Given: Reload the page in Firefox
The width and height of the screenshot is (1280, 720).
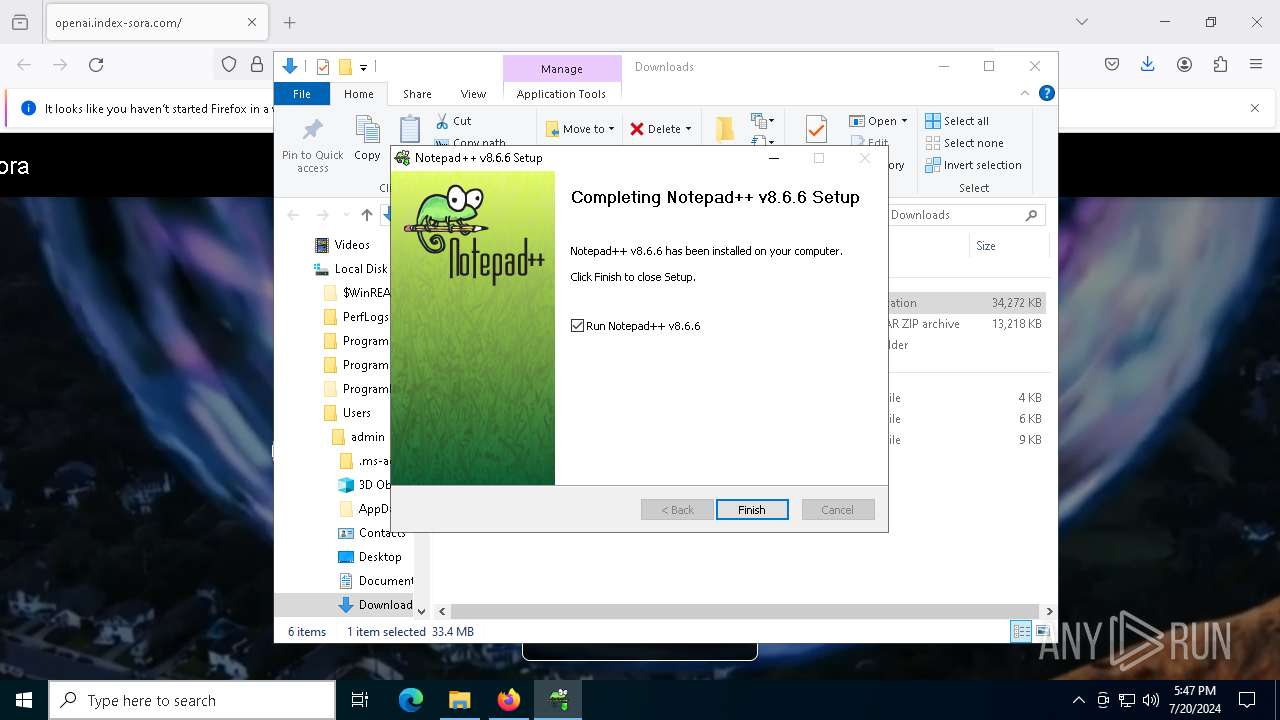Looking at the screenshot, I should 96,65.
